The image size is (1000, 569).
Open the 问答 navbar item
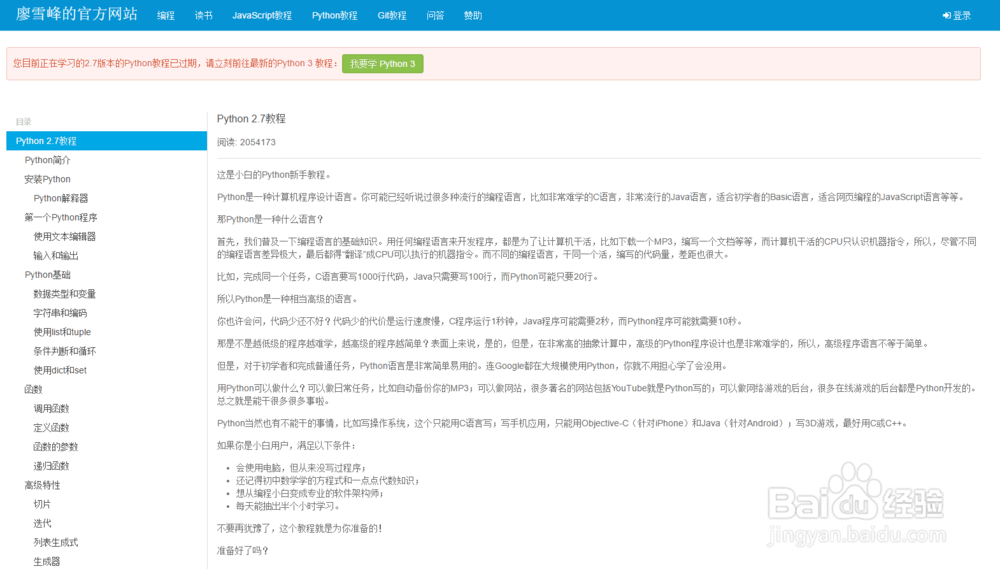(435, 15)
